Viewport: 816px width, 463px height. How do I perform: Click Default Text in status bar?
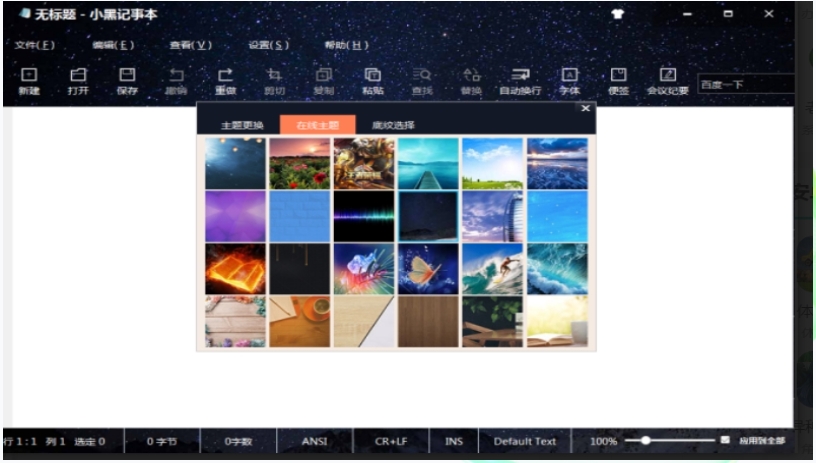coord(525,441)
